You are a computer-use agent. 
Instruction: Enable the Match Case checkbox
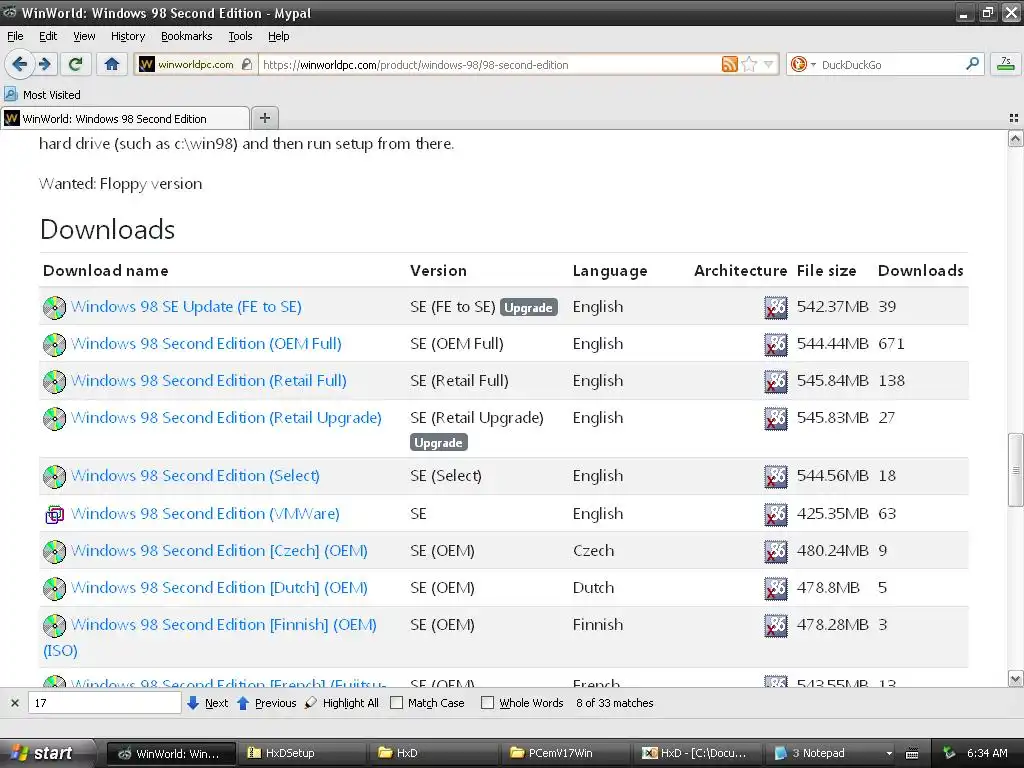(x=396, y=703)
